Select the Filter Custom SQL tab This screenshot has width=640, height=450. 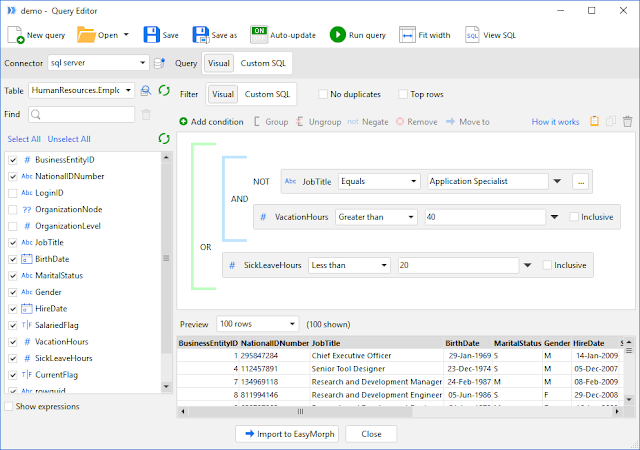(x=267, y=94)
